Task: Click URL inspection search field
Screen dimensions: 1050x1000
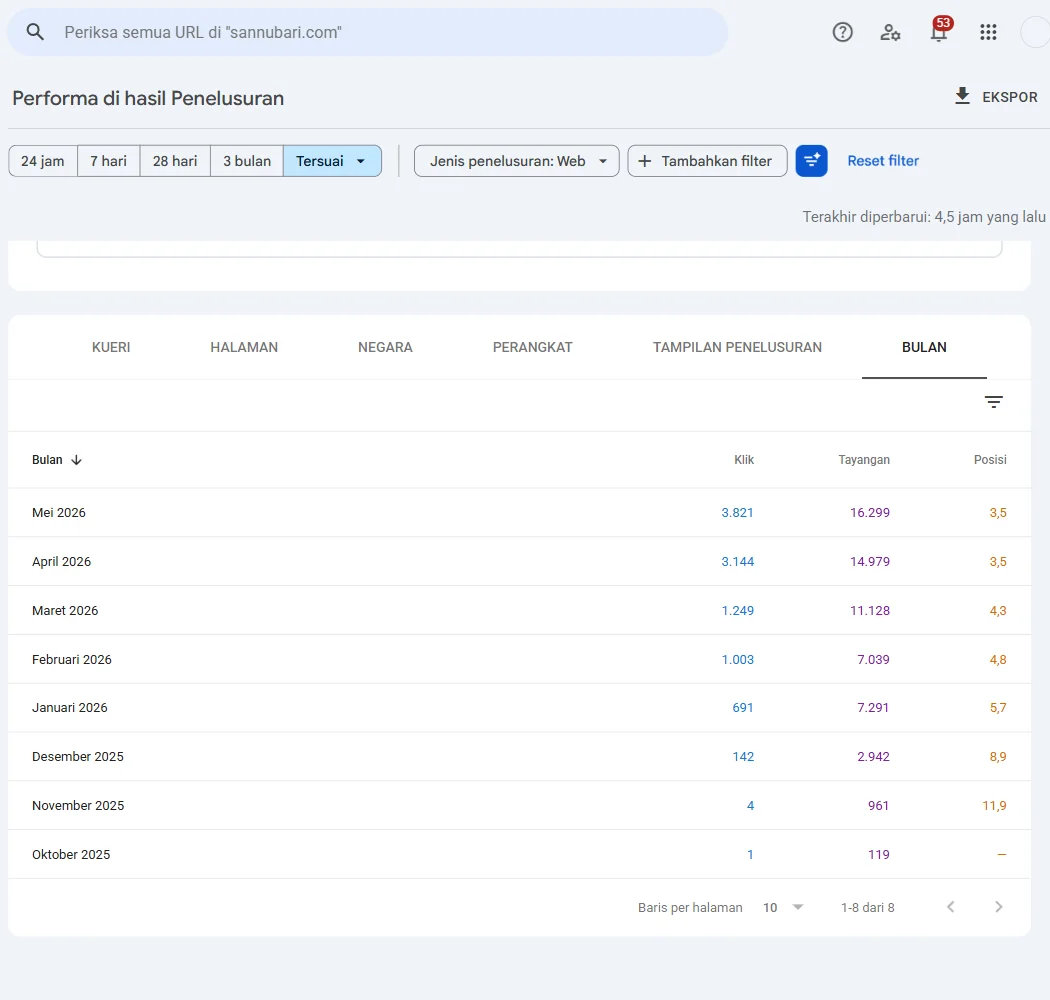Action: (x=368, y=32)
